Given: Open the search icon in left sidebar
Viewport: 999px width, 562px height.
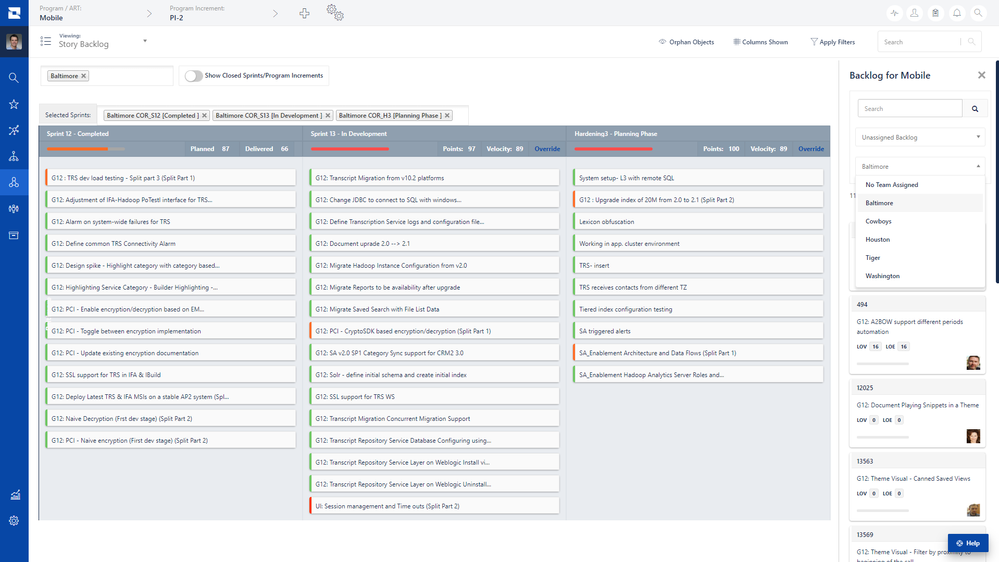Looking at the screenshot, I should click(14, 78).
